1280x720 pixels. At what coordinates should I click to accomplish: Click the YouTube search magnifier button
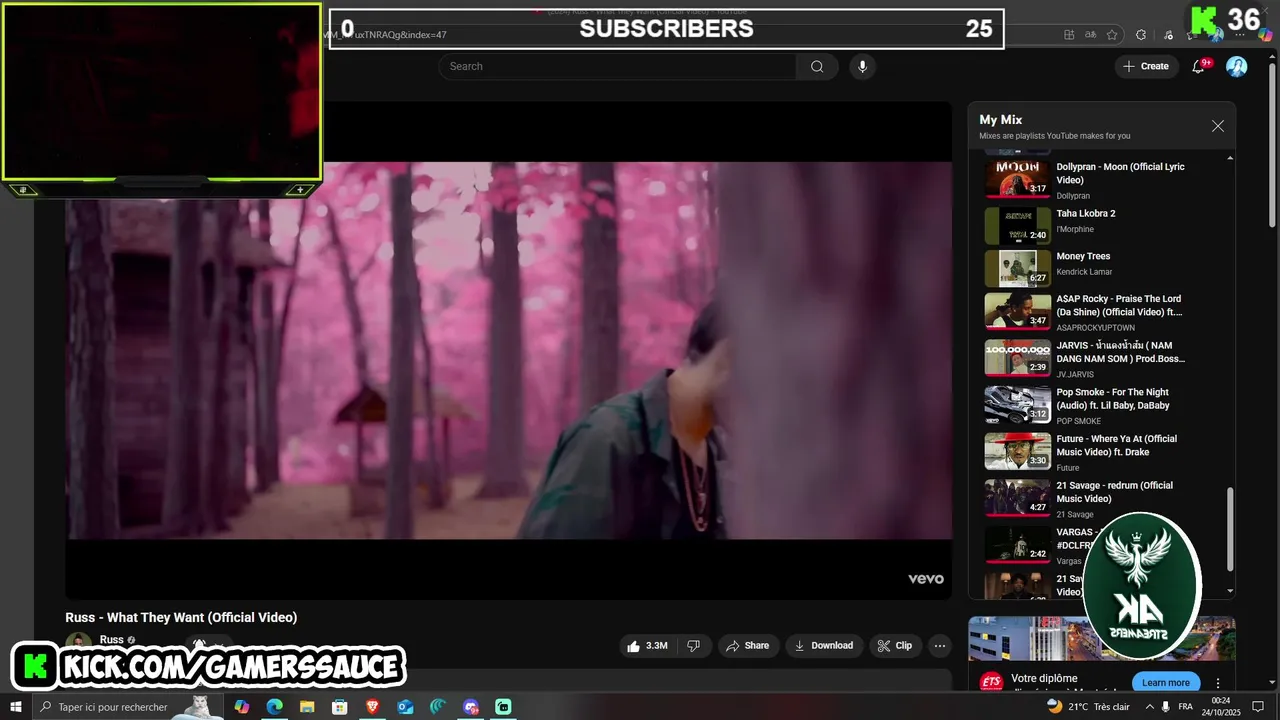tap(817, 66)
